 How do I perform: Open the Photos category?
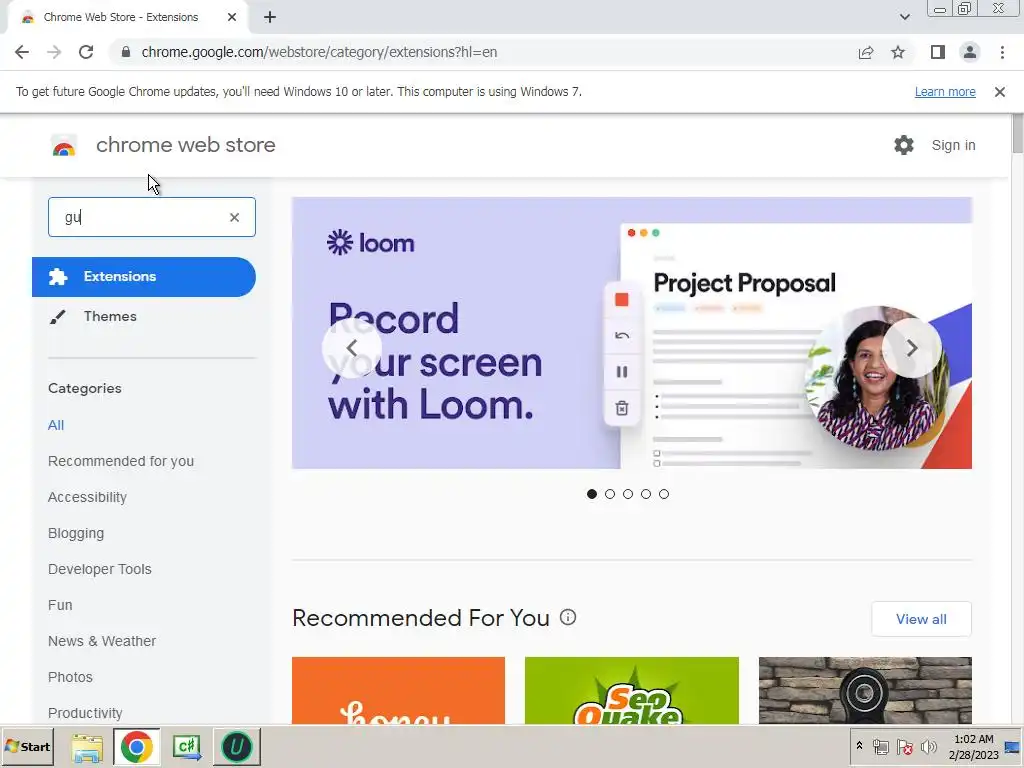[71, 677]
